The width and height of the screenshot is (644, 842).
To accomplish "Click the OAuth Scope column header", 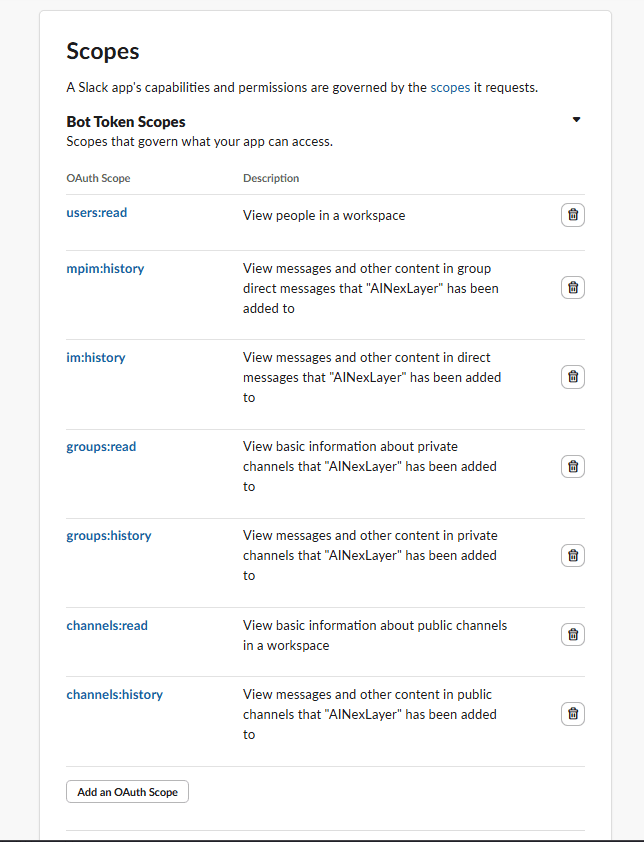I will point(98,178).
